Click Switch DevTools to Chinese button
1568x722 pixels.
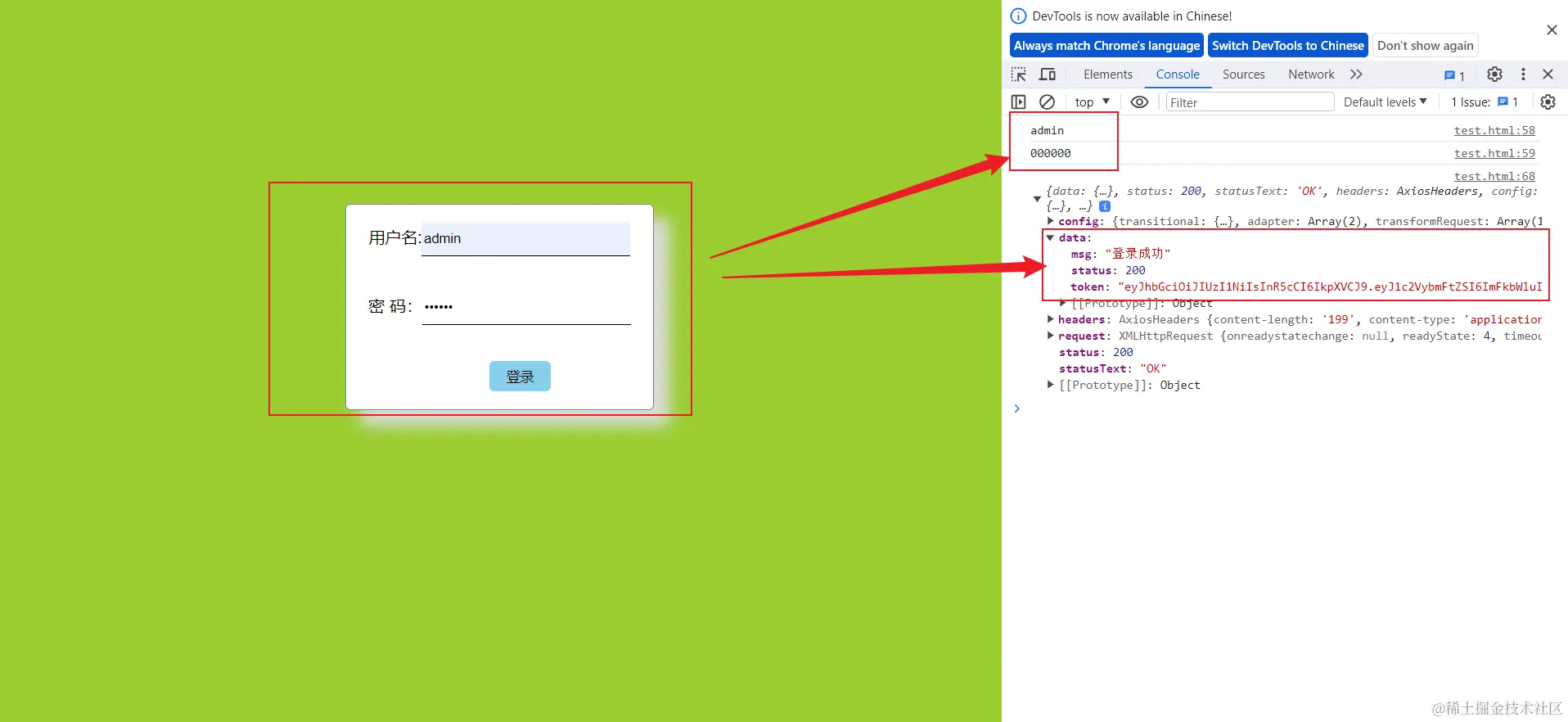[x=1288, y=46]
